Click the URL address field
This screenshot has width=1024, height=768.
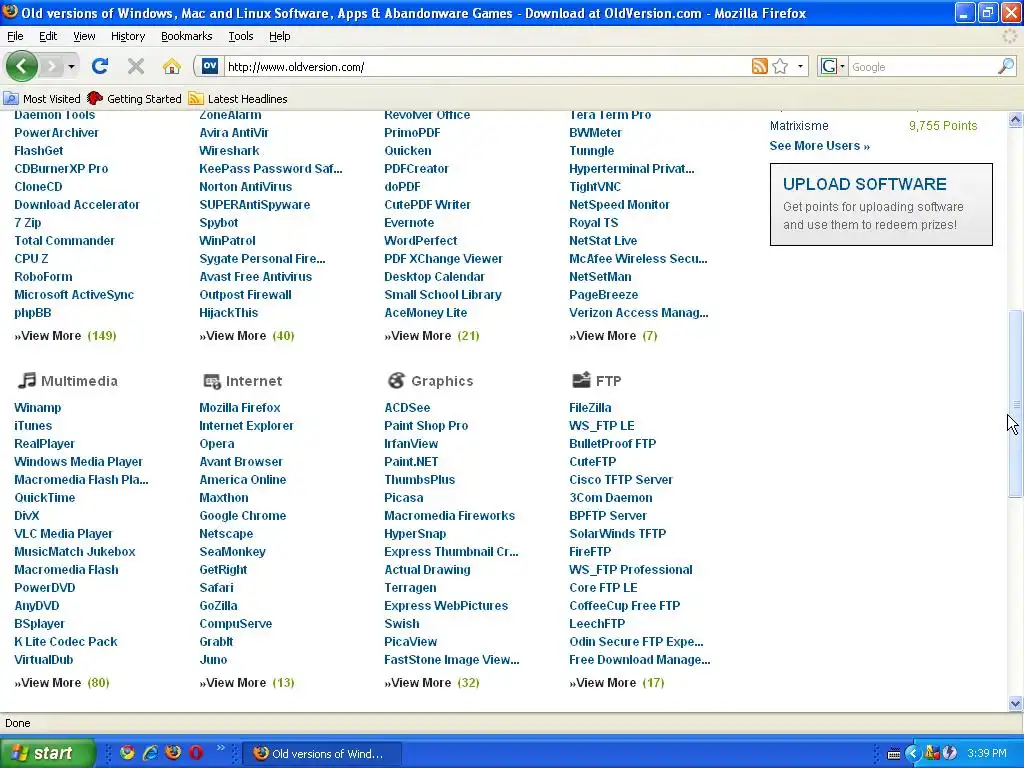[x=487, y=67]
